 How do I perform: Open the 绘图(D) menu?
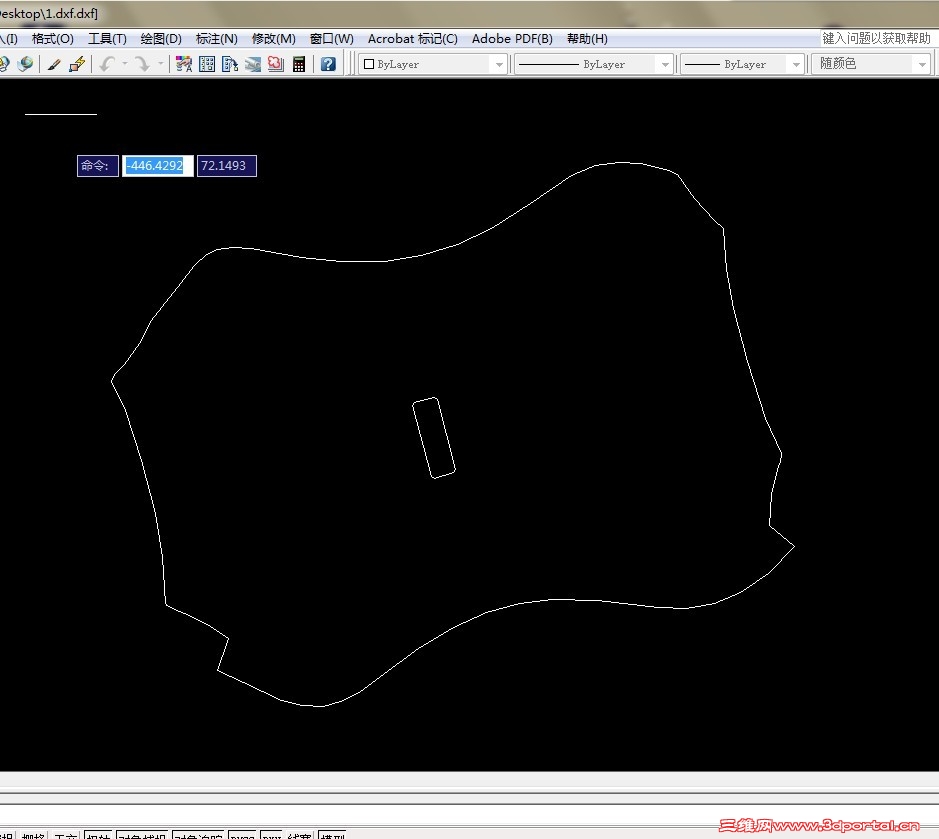161,39
